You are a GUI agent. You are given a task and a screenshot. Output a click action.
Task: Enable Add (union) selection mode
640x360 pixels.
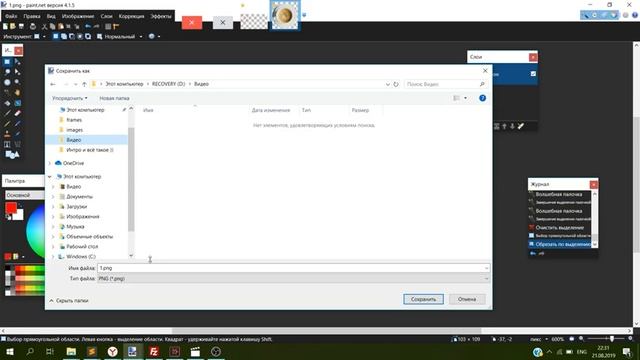pos(64,36)
